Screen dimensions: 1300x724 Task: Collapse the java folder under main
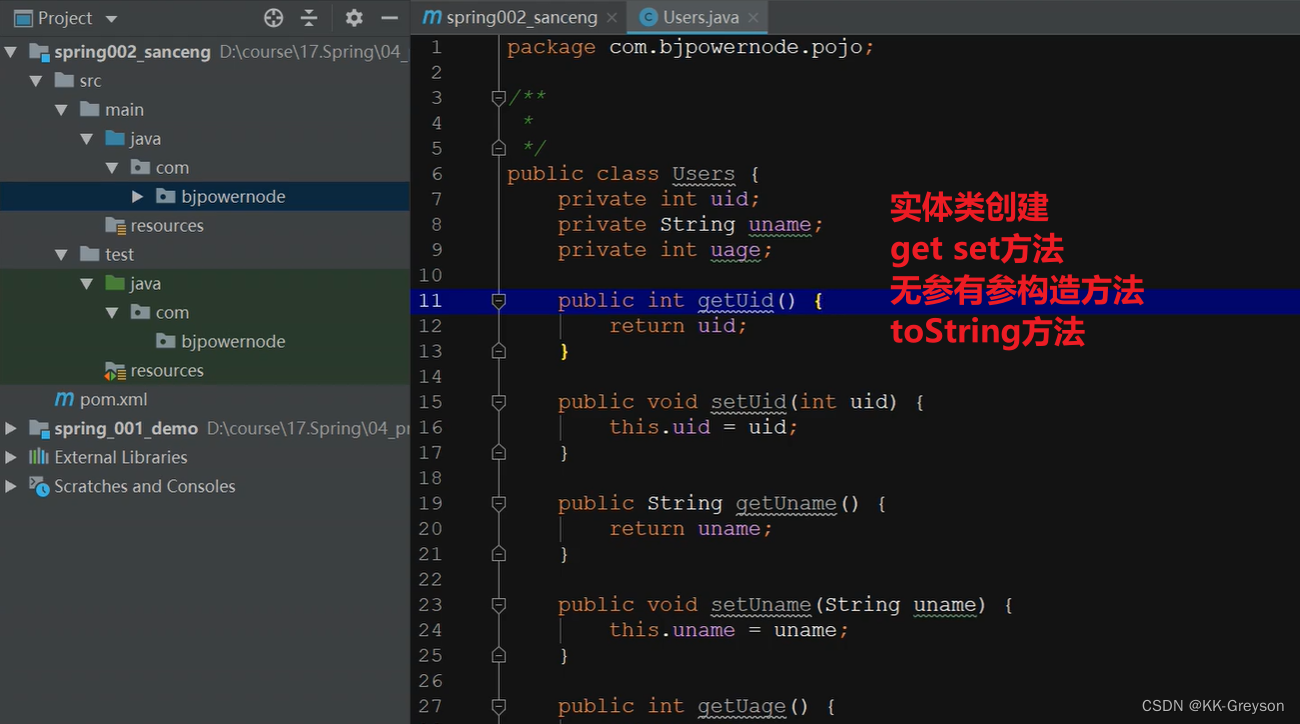[87, 139]
